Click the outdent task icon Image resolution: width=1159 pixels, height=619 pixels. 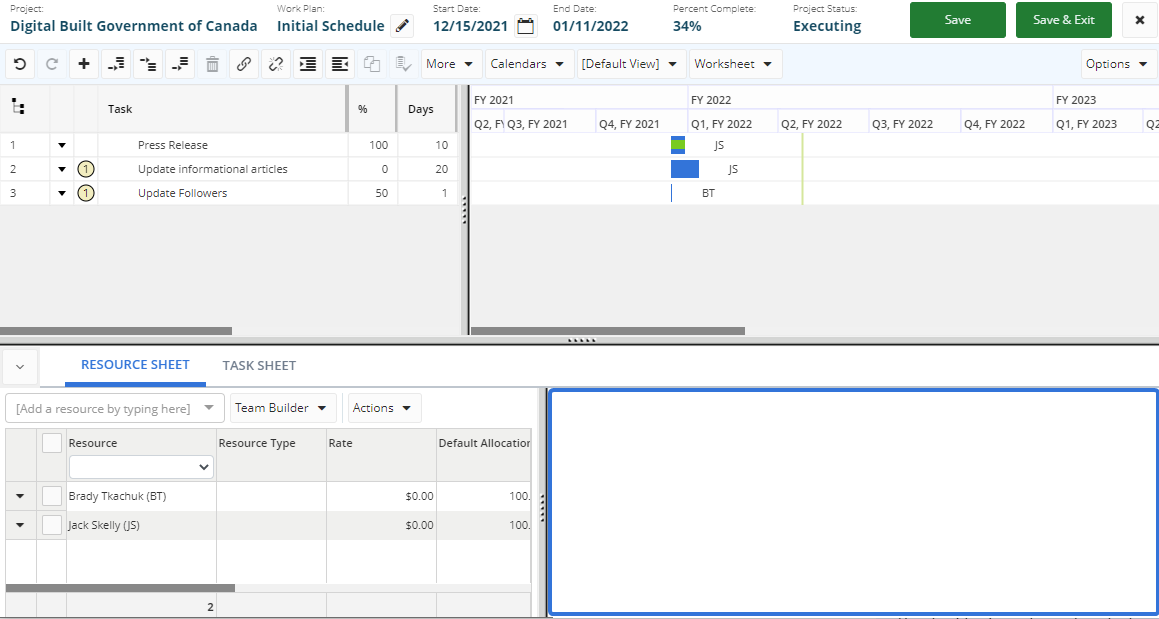pyautogui.click(x=340, y=64)
